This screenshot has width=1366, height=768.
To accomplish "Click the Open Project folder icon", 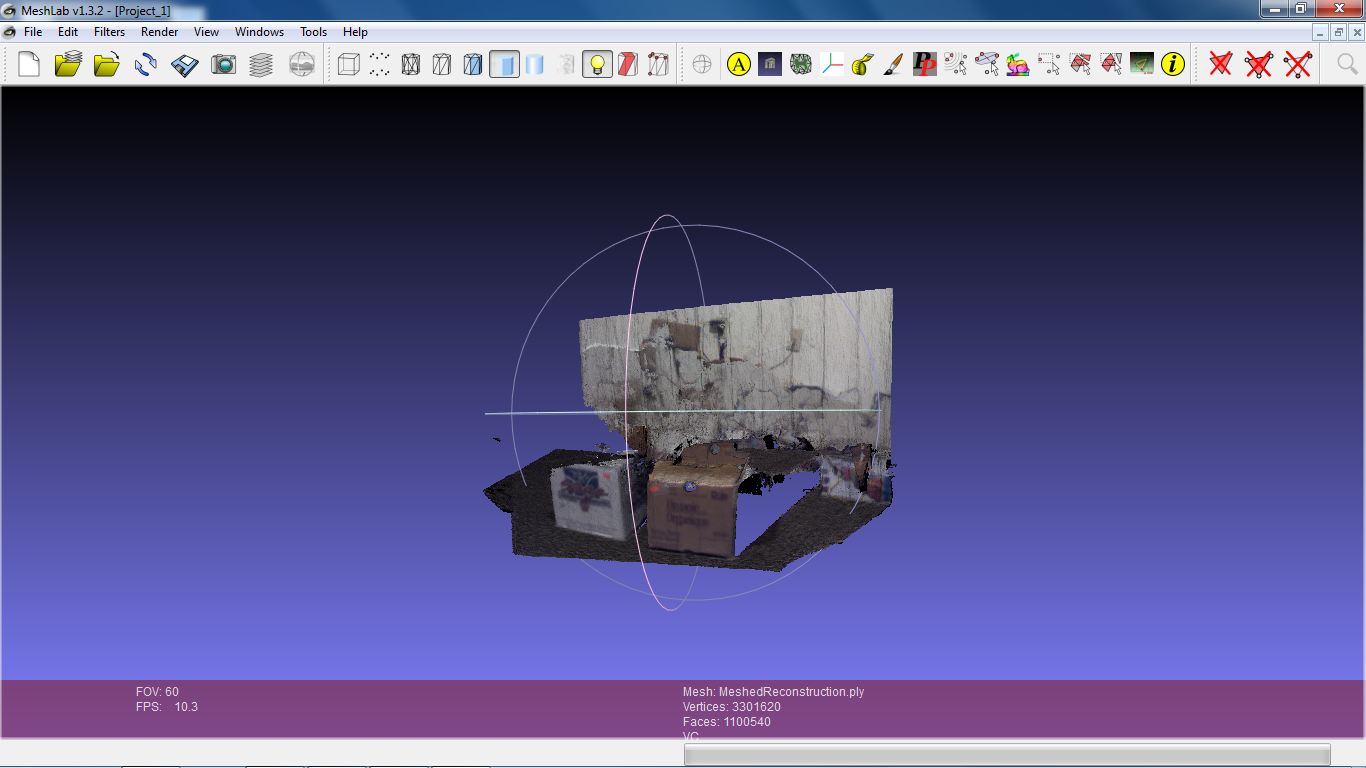I will click(68, 65).
